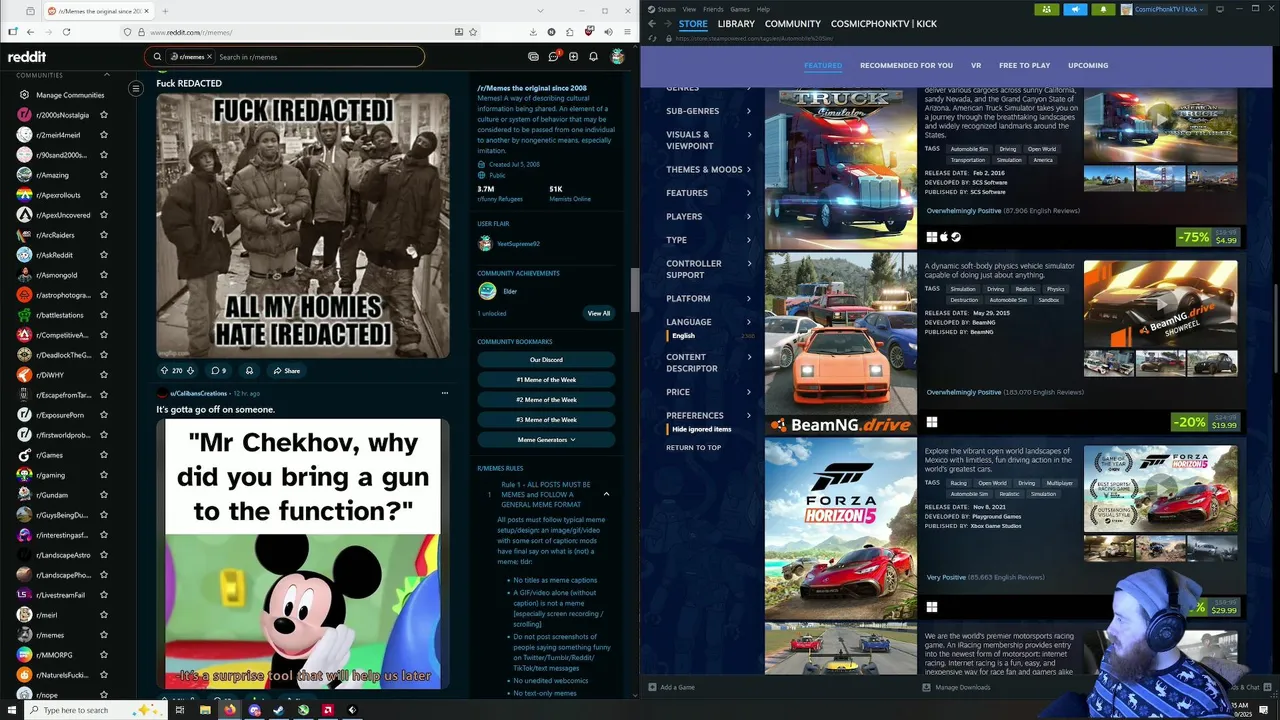The image size is (1280, 720).
Task: Favorite r/2000sNostalgia with its star
Action: 103,115
